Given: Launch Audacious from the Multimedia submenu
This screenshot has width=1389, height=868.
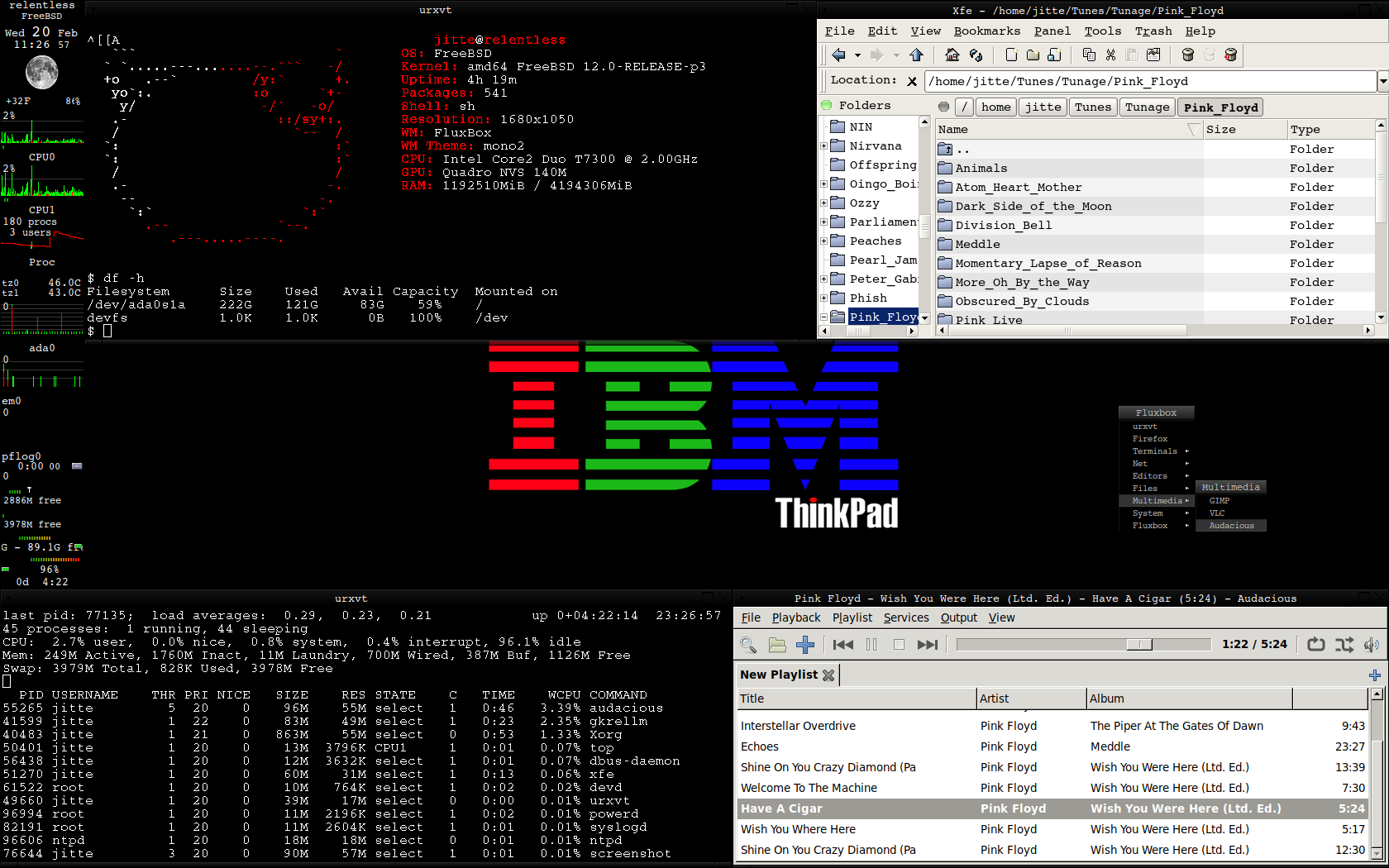Looking at the screenshot, I should 1231,526.
